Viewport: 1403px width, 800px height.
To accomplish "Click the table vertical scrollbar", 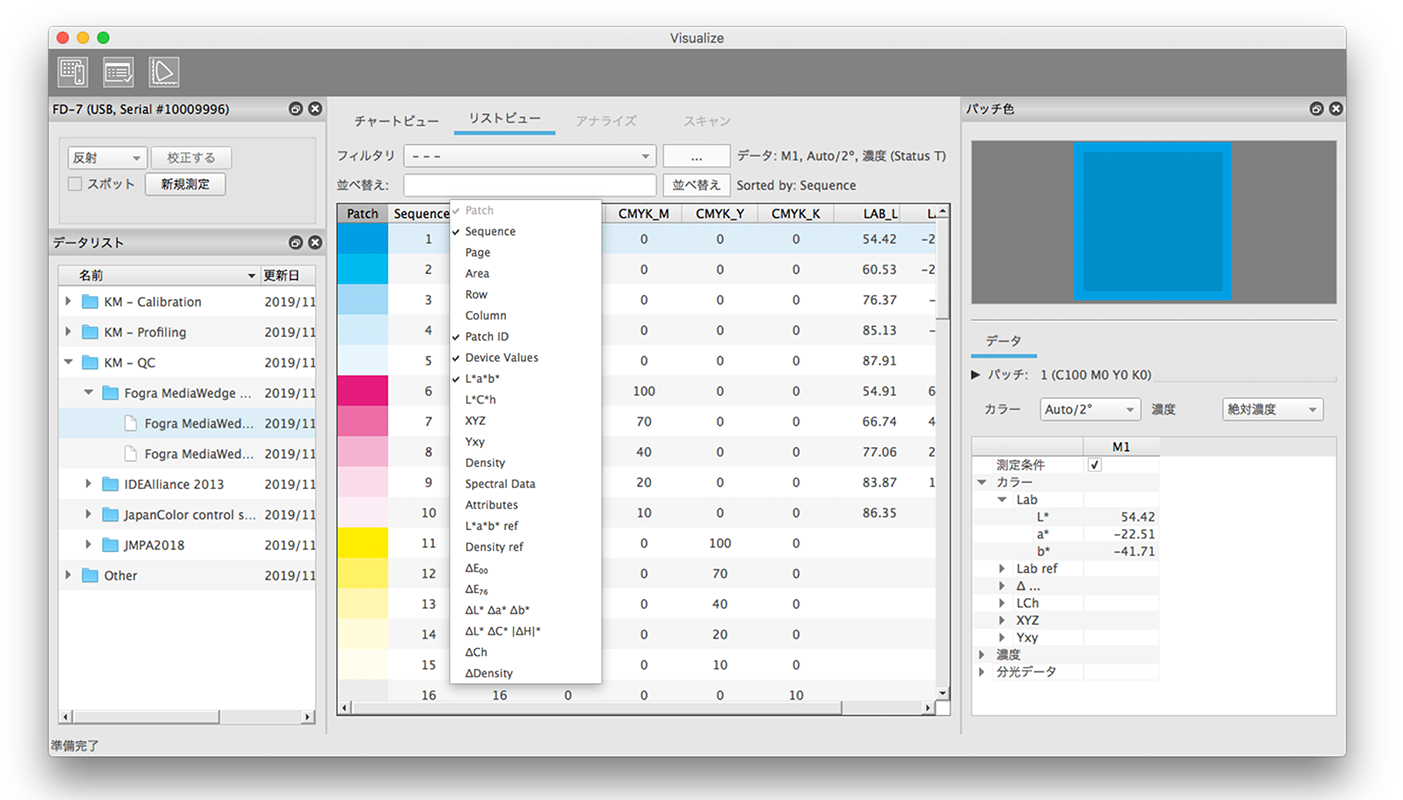I will coord(942,268).
